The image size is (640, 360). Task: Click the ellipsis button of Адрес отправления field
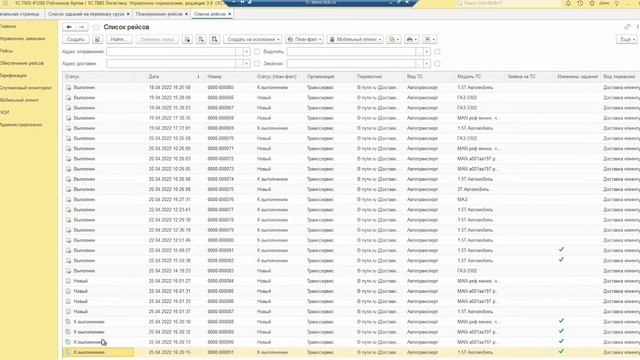(x=239, y=52)
